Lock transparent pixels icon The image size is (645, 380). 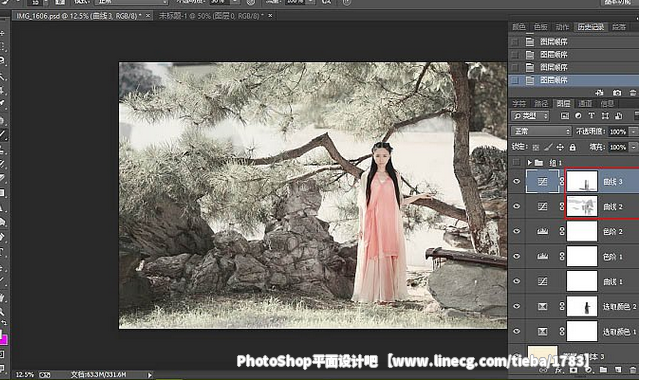pos(536,147)
